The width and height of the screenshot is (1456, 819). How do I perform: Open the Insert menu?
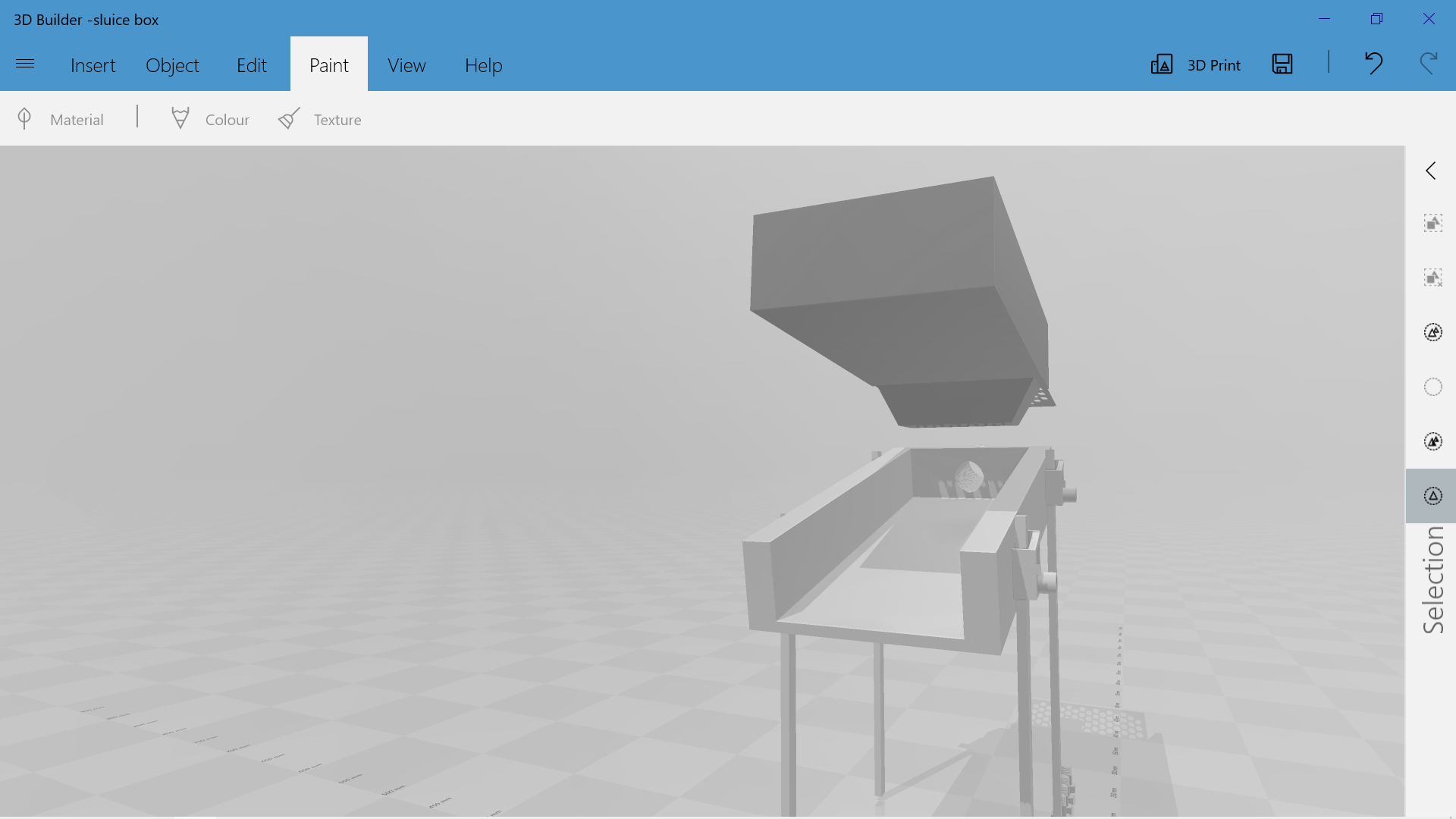click(93, 65)
